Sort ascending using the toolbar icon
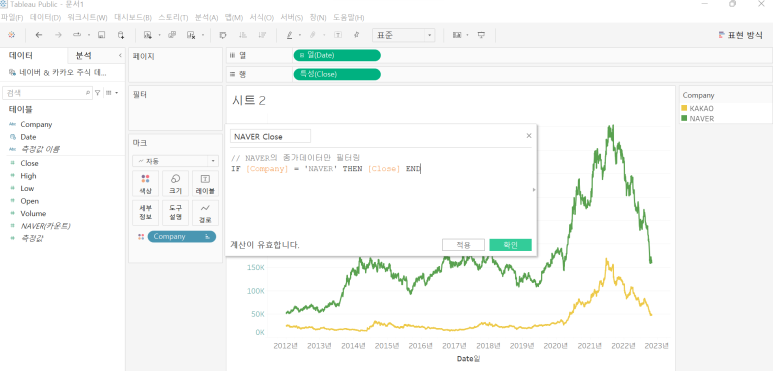 pyautogui.click(x=243, y=35)
